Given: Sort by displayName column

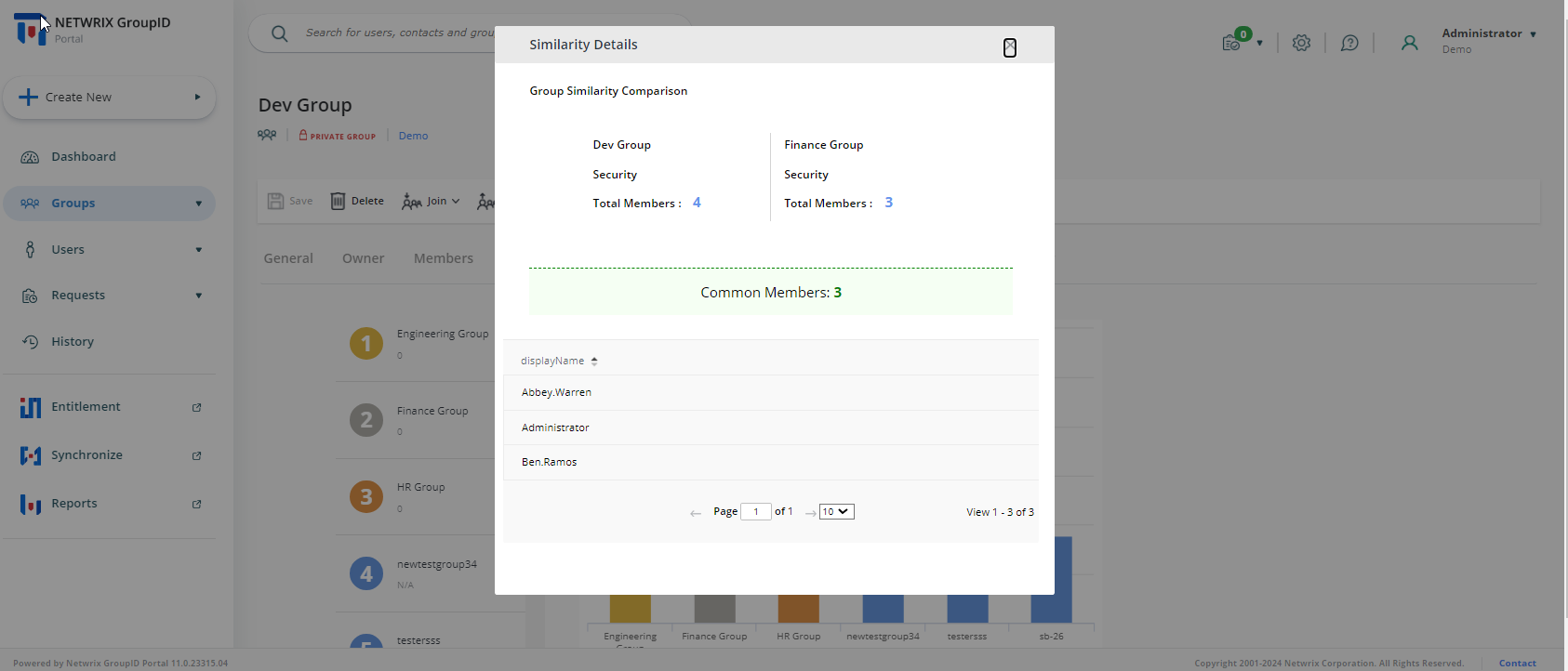Looking at the screenshot, I should (559, 361).
